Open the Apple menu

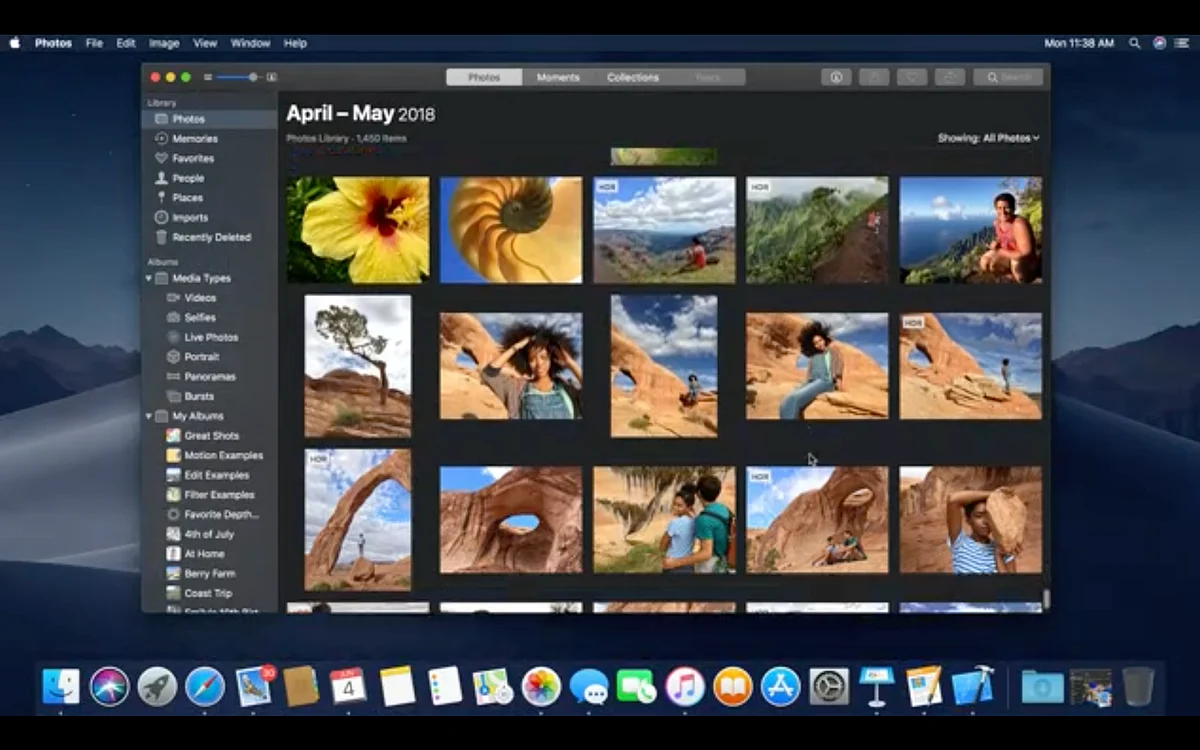tap(15, 43)
